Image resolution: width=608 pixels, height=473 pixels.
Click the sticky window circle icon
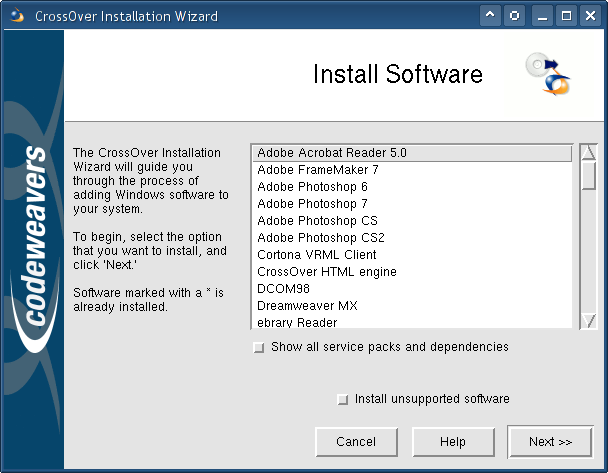point(514,16)
